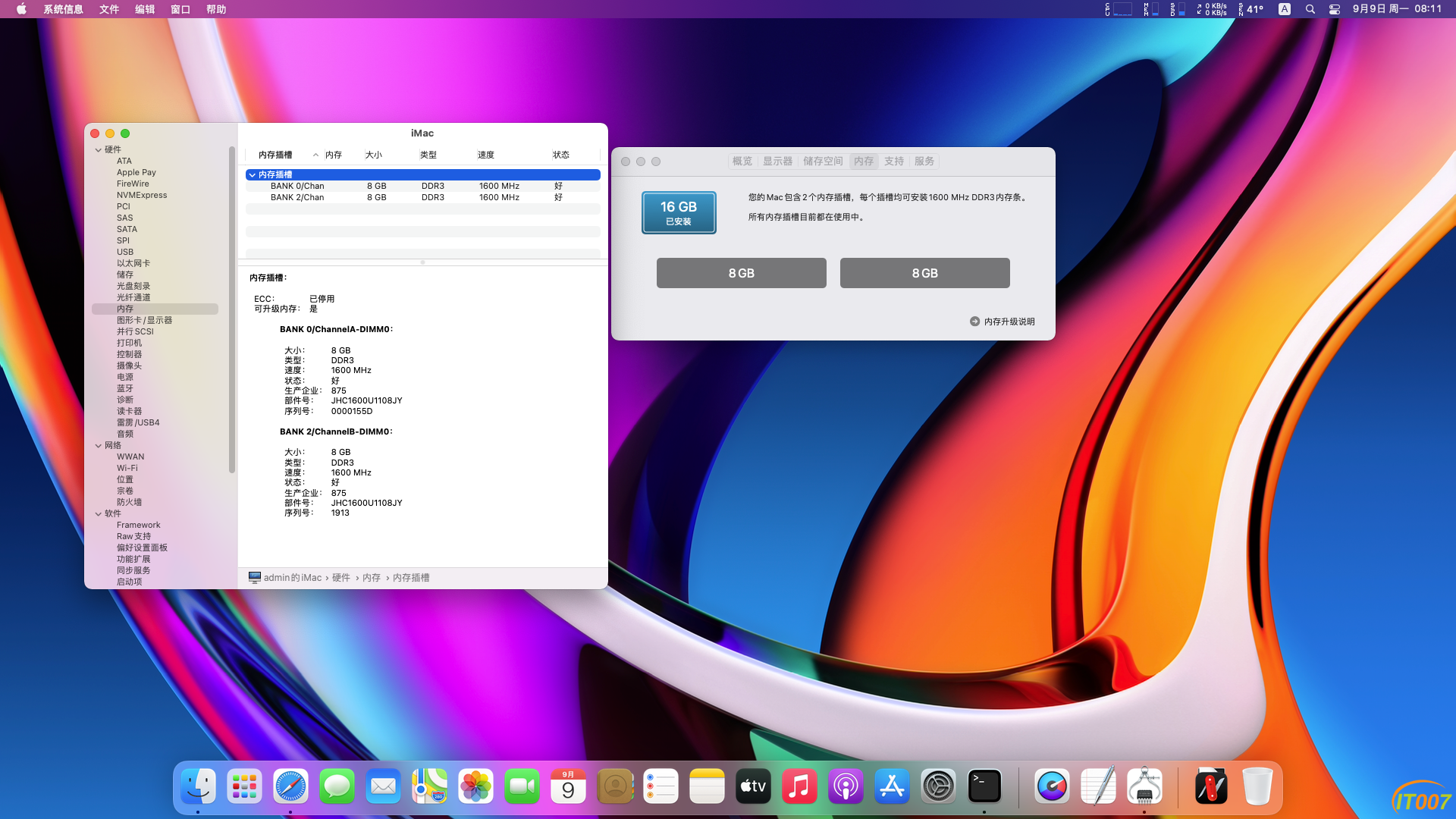Click the 16 GB 已安装 memory badge

[679, 212]
